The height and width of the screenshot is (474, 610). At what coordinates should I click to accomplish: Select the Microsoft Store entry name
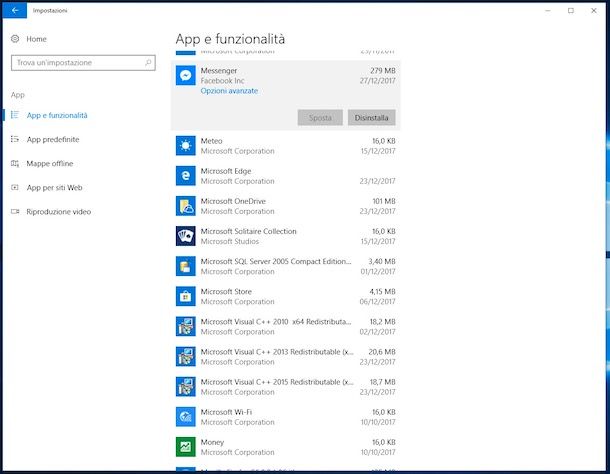point(226,291)
